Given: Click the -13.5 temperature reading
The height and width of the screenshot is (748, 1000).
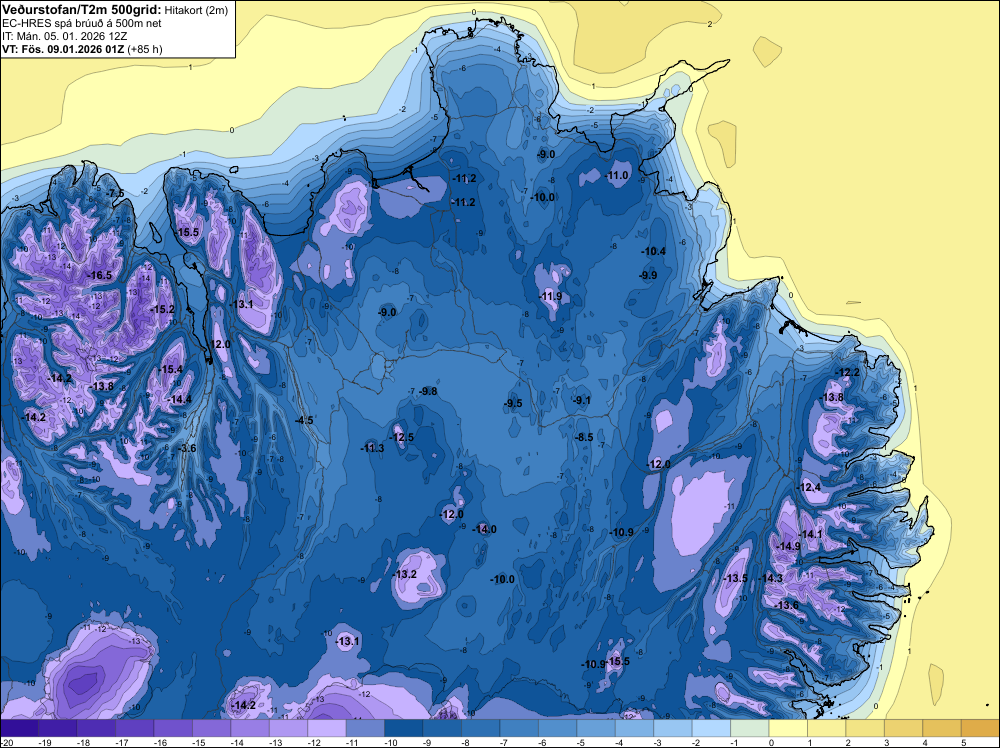Looking at the screenshot, I should [x=735, y=578].
